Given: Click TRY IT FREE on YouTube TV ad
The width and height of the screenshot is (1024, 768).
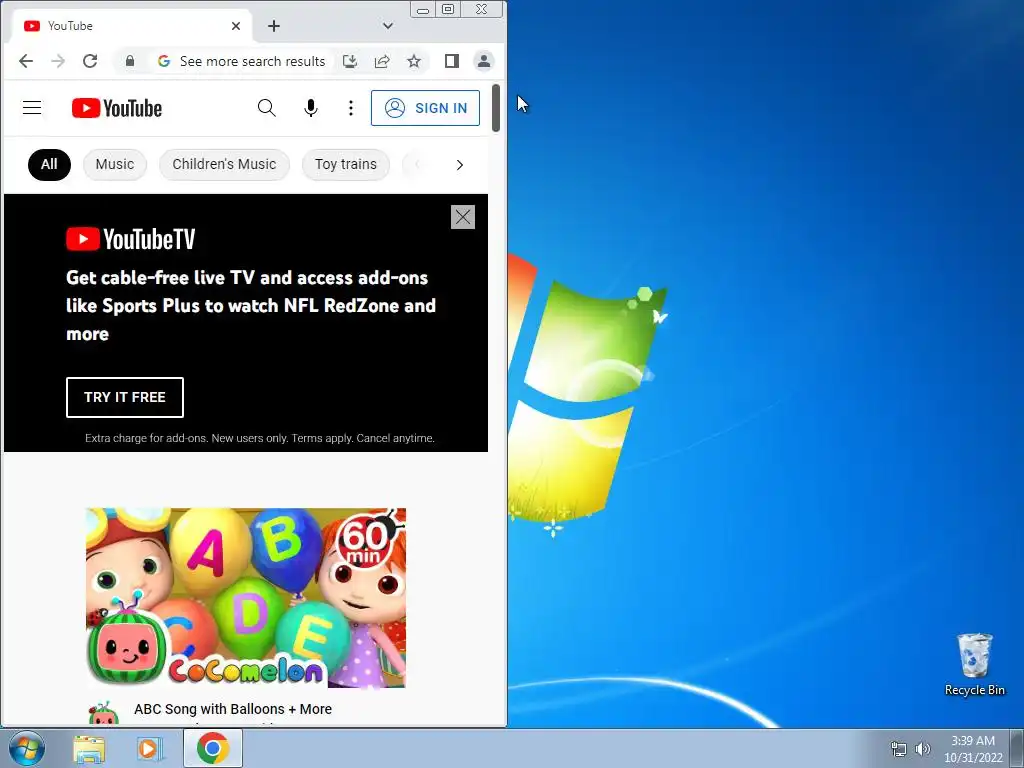Looking at the screenshot, I should tap(125, 397).
